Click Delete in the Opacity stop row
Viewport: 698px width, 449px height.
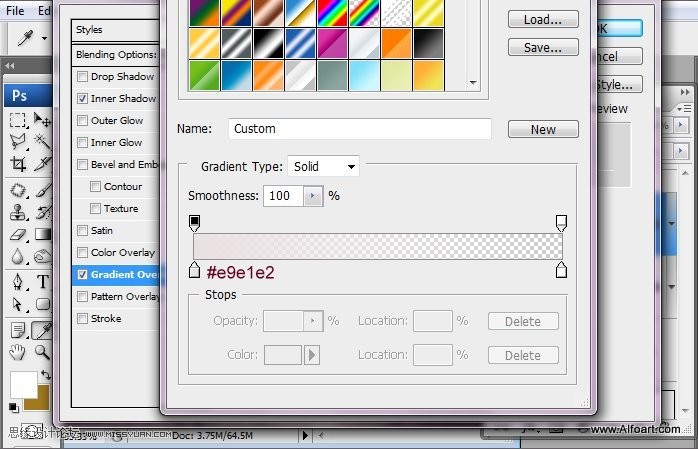pyautogui.click(x=523, y=321)
